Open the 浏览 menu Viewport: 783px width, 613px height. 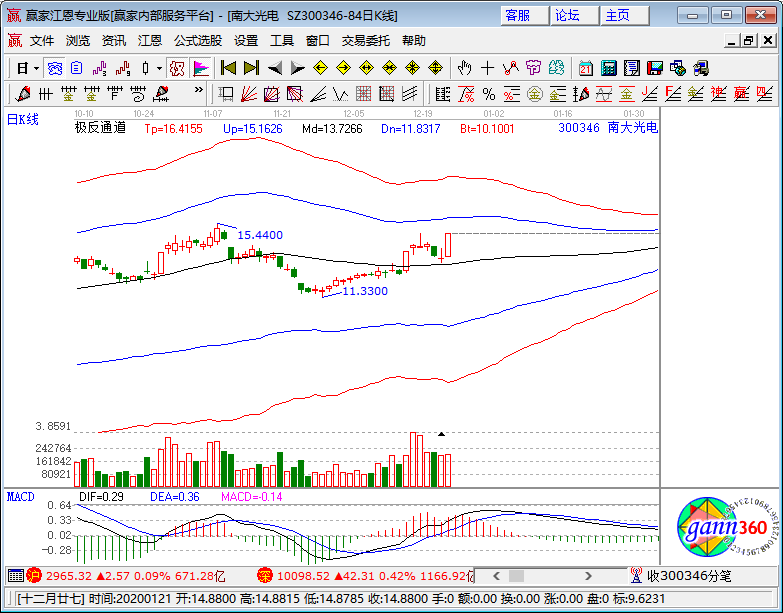[78, 41]
